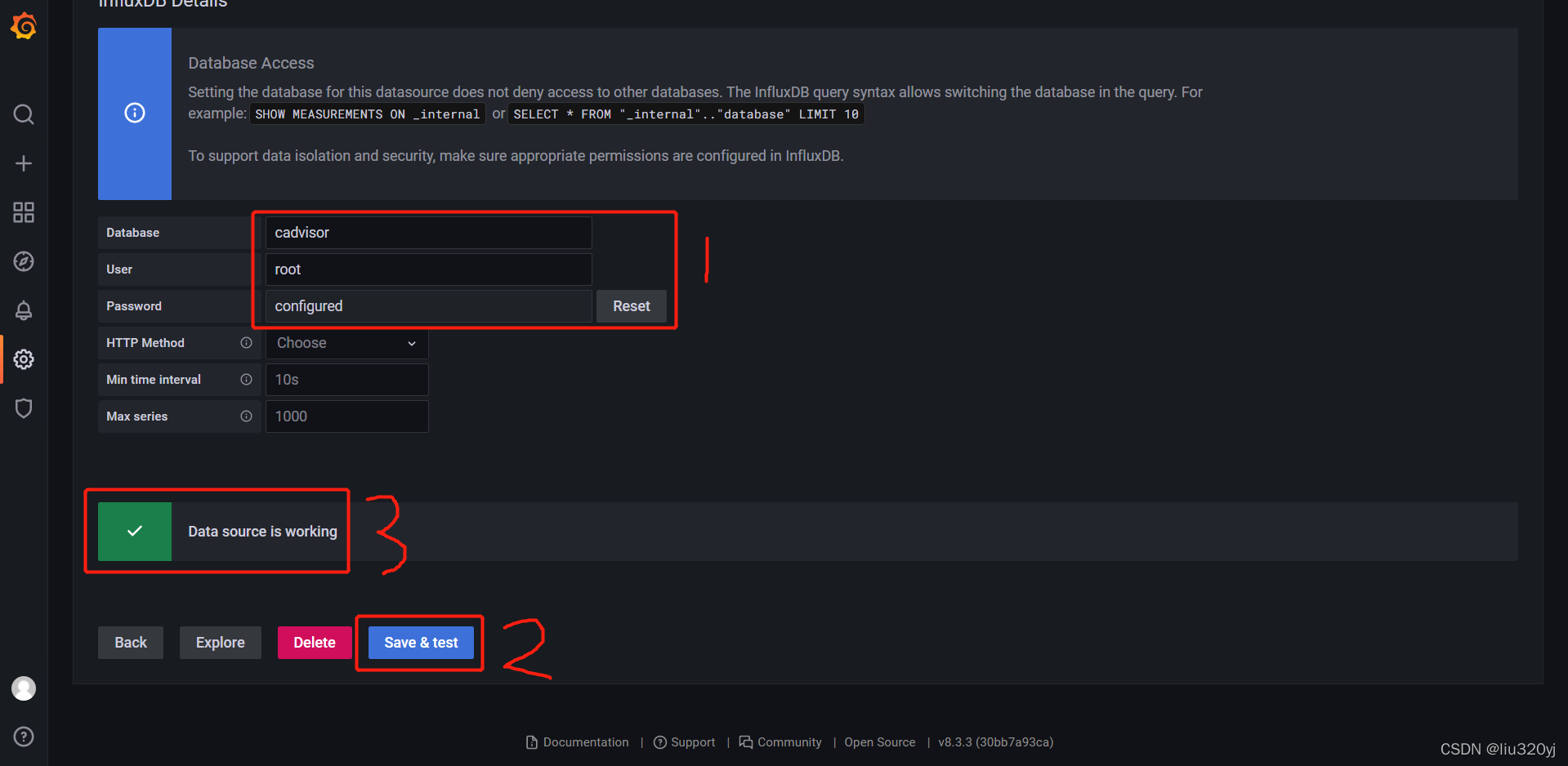1568x766 pixels.
Task: Open the Grafana home logo
Action: tap(24, 26)
